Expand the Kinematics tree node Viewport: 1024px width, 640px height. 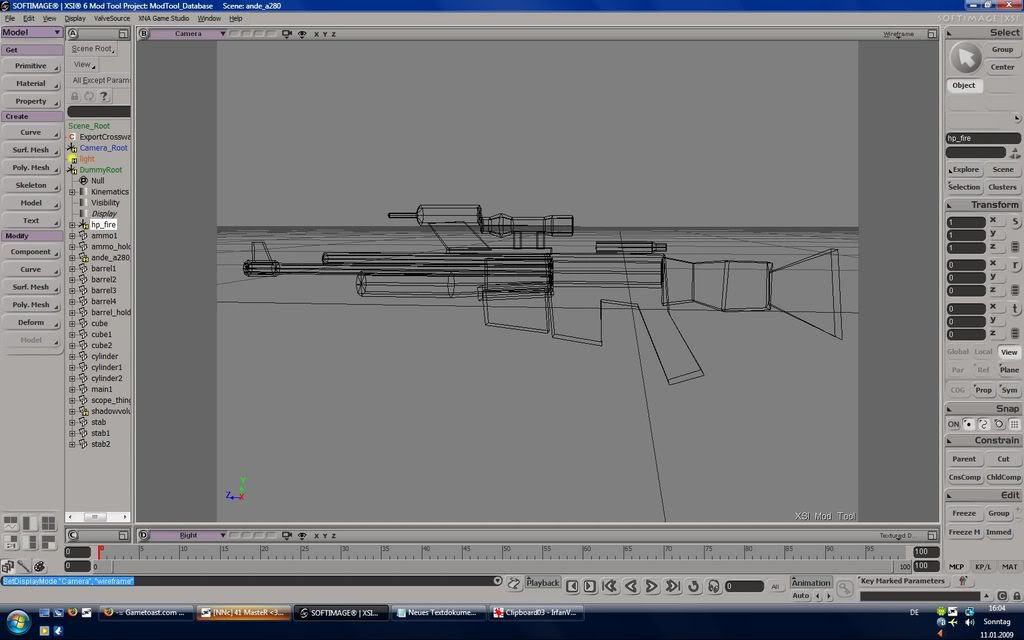click(72, 192)
